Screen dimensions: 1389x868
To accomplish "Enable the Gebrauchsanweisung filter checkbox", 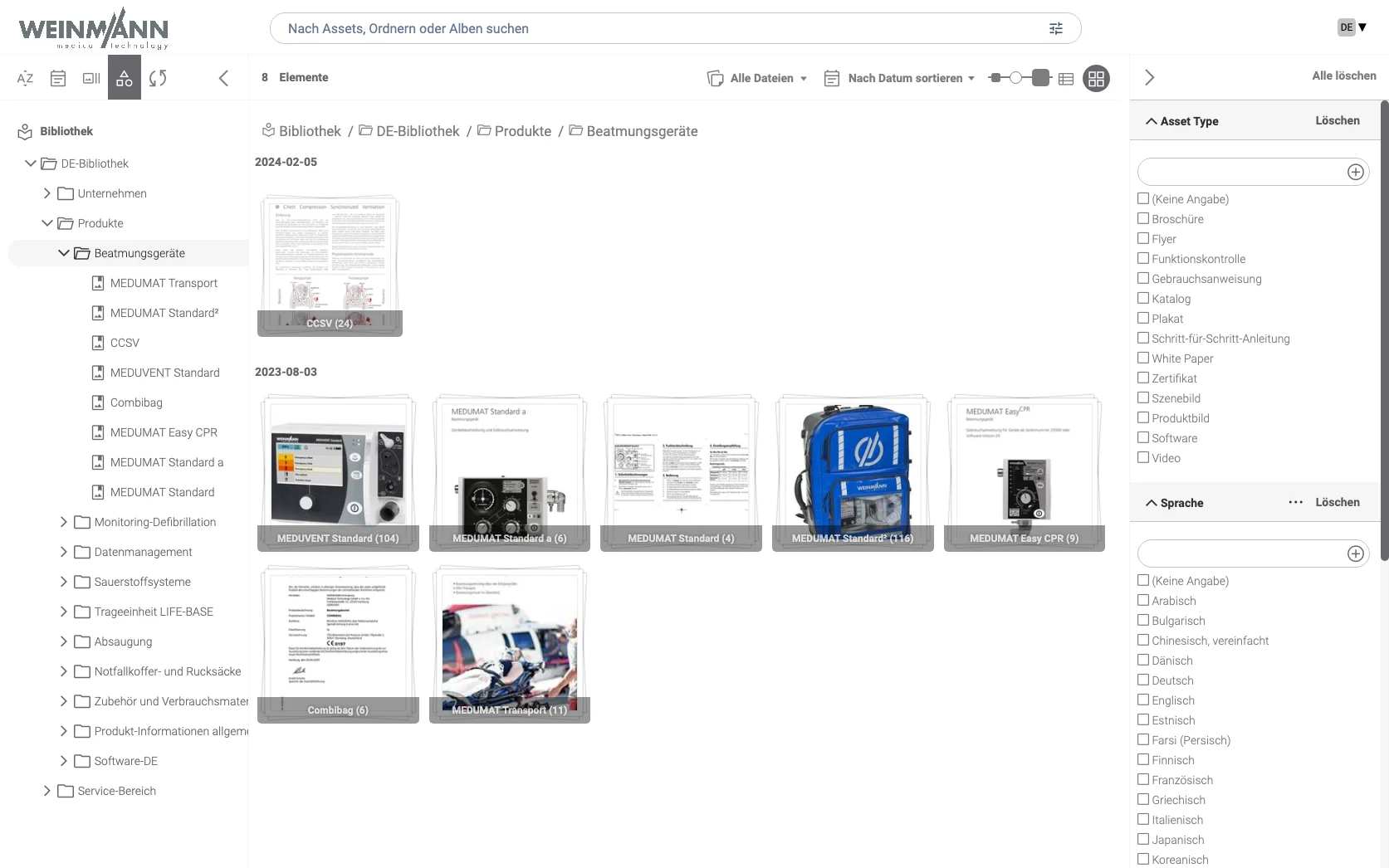I will [1143, 278].
